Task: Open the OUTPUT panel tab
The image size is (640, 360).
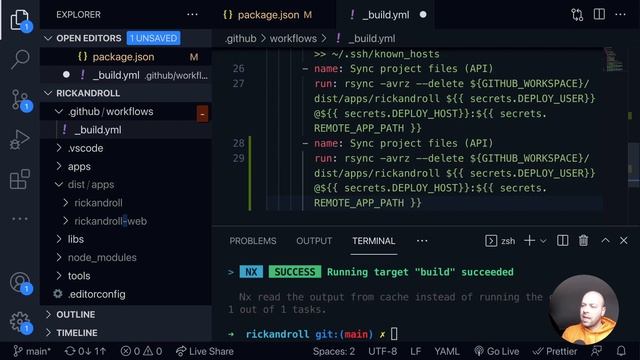Action: [x=314, y=241]
